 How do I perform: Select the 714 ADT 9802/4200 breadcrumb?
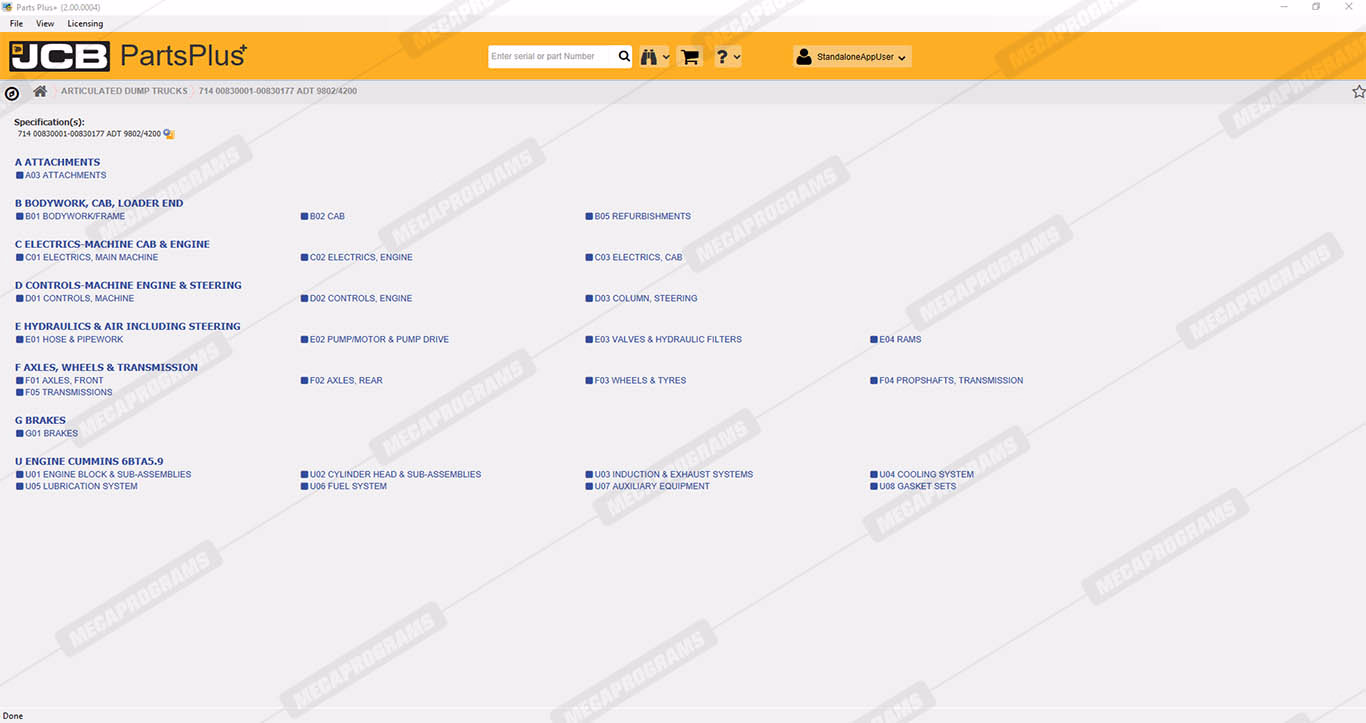point(278,91)
